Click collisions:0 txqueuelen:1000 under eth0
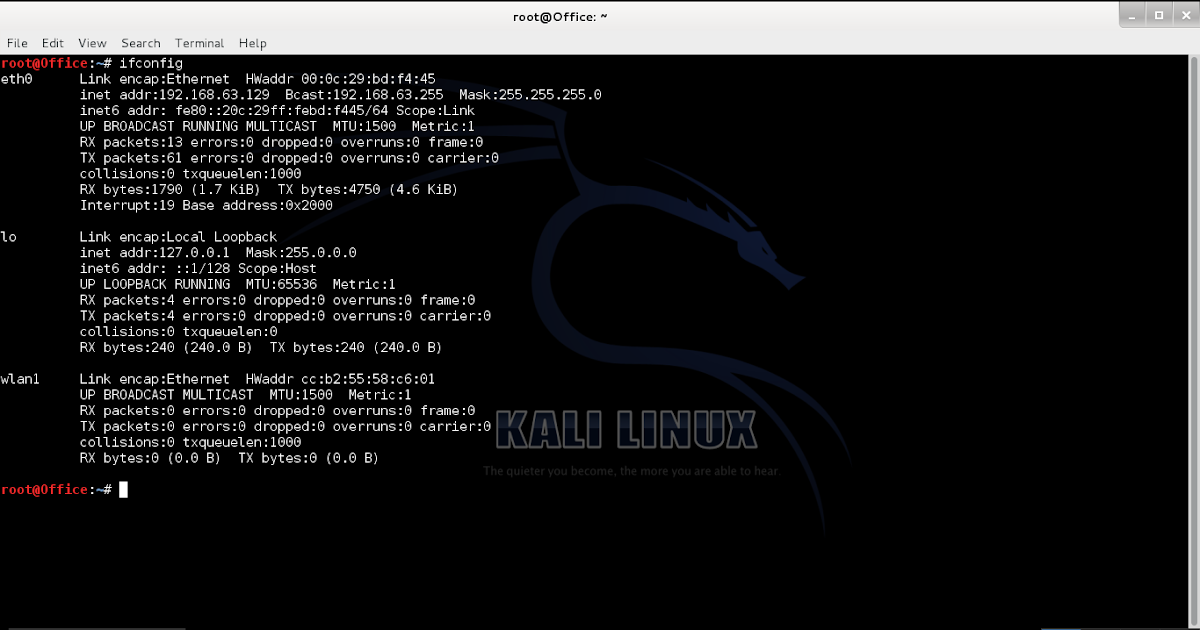The image size is (1200, 630). click(x=191, y=174)
